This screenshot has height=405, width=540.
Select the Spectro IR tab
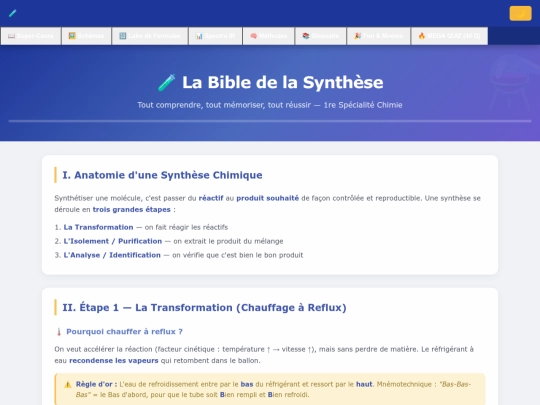(216, 36)
